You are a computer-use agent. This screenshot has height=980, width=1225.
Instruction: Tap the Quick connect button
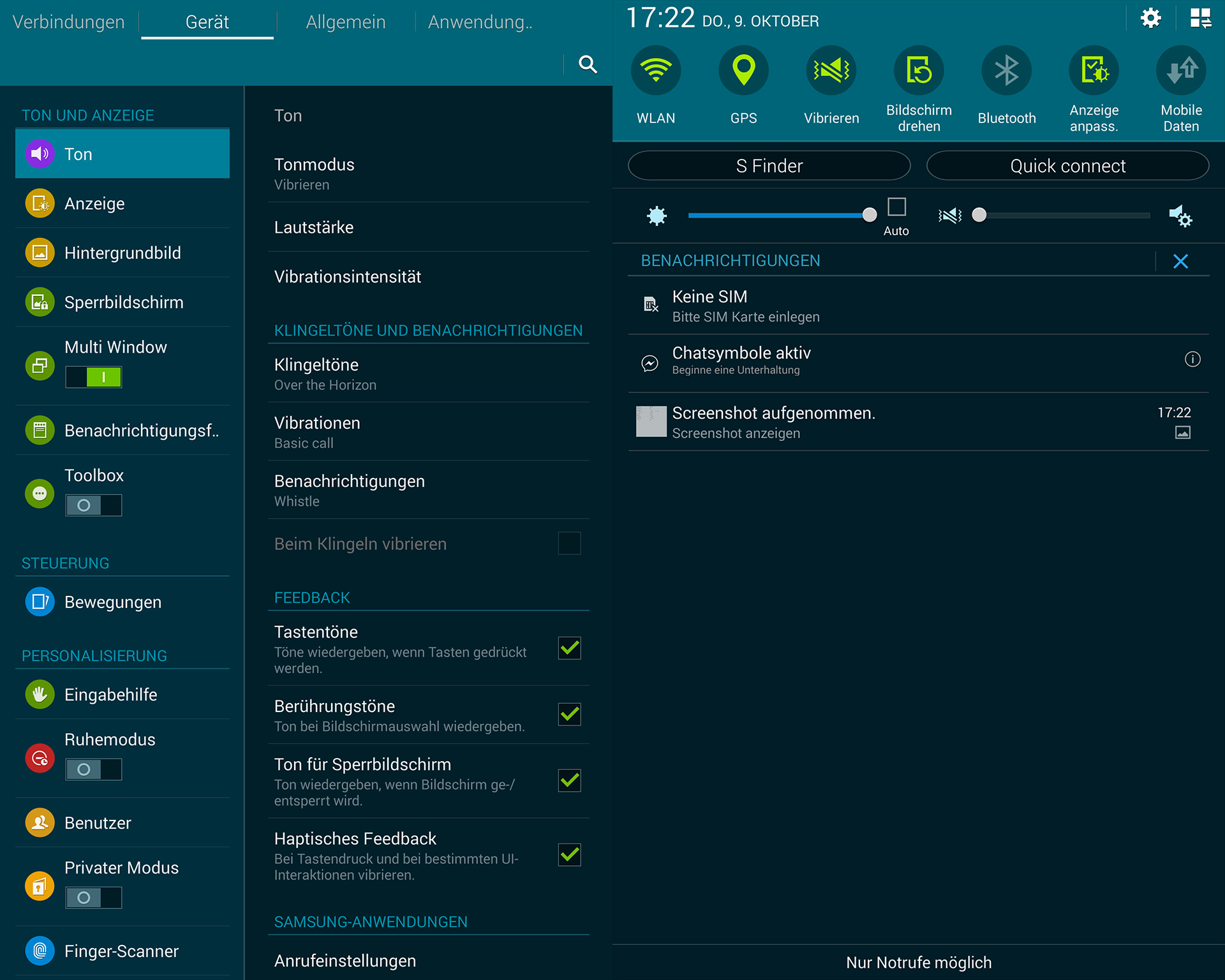click(x=1067, y=166)
